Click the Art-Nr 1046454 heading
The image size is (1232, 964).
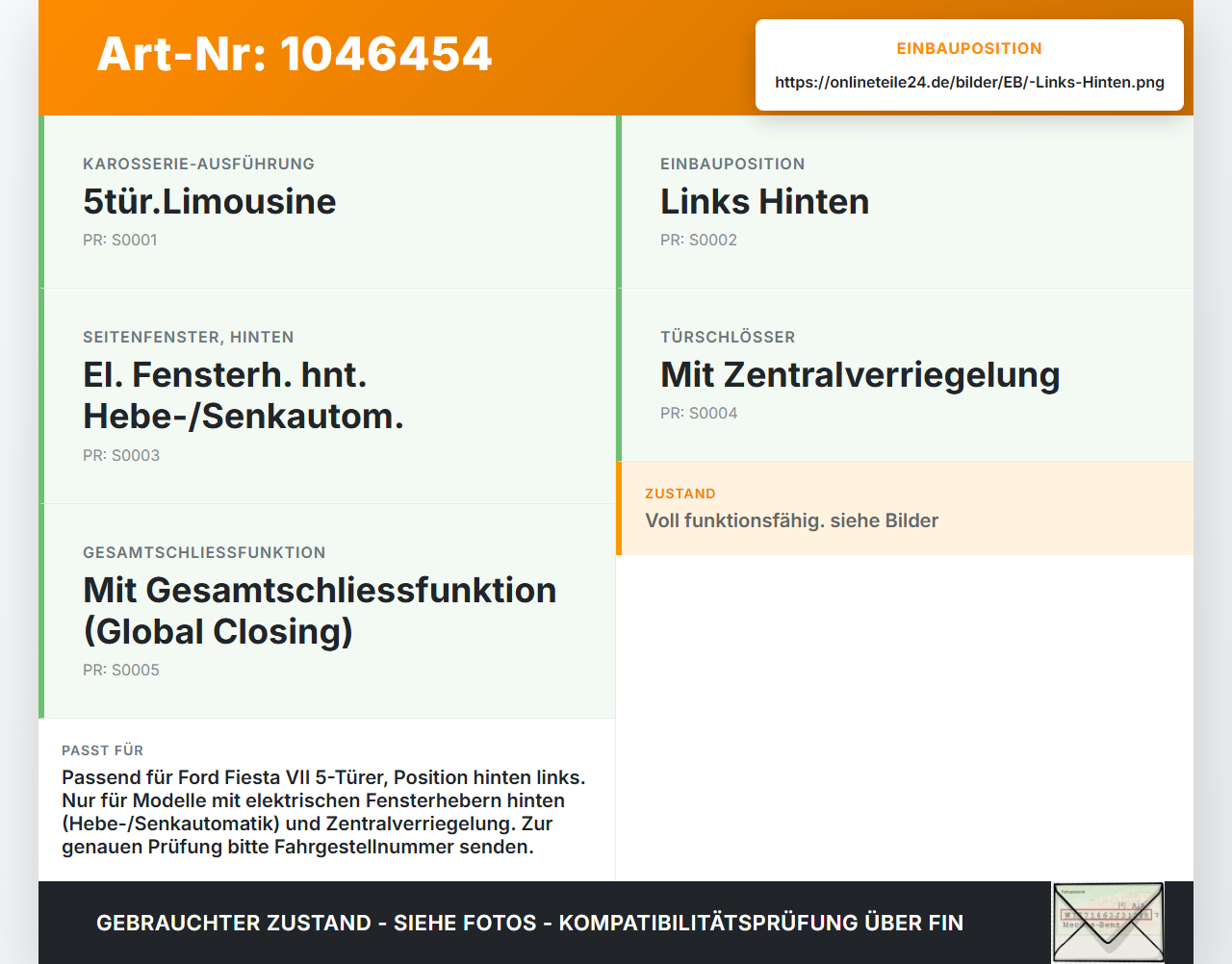[295, 54]
